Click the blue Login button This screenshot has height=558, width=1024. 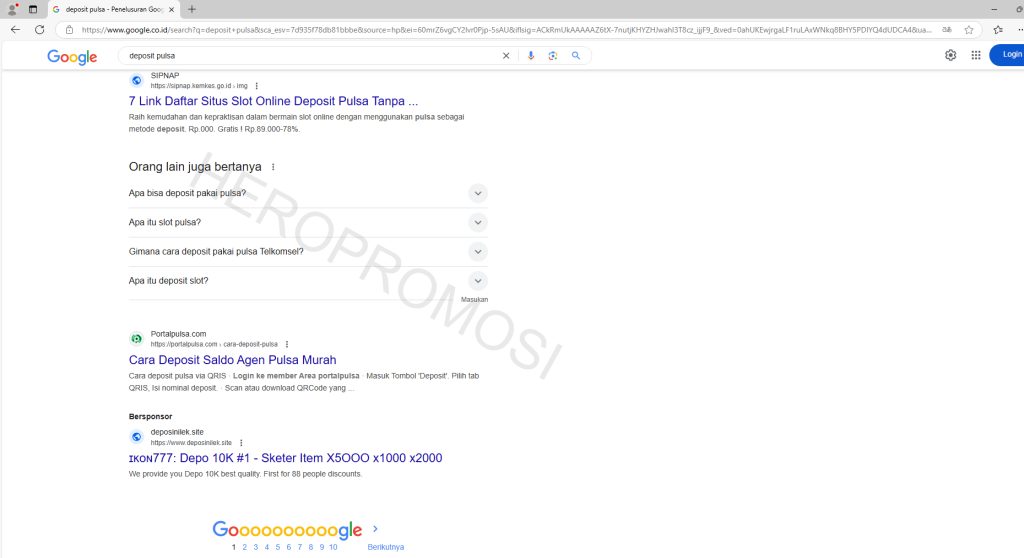click(1007, 55)
